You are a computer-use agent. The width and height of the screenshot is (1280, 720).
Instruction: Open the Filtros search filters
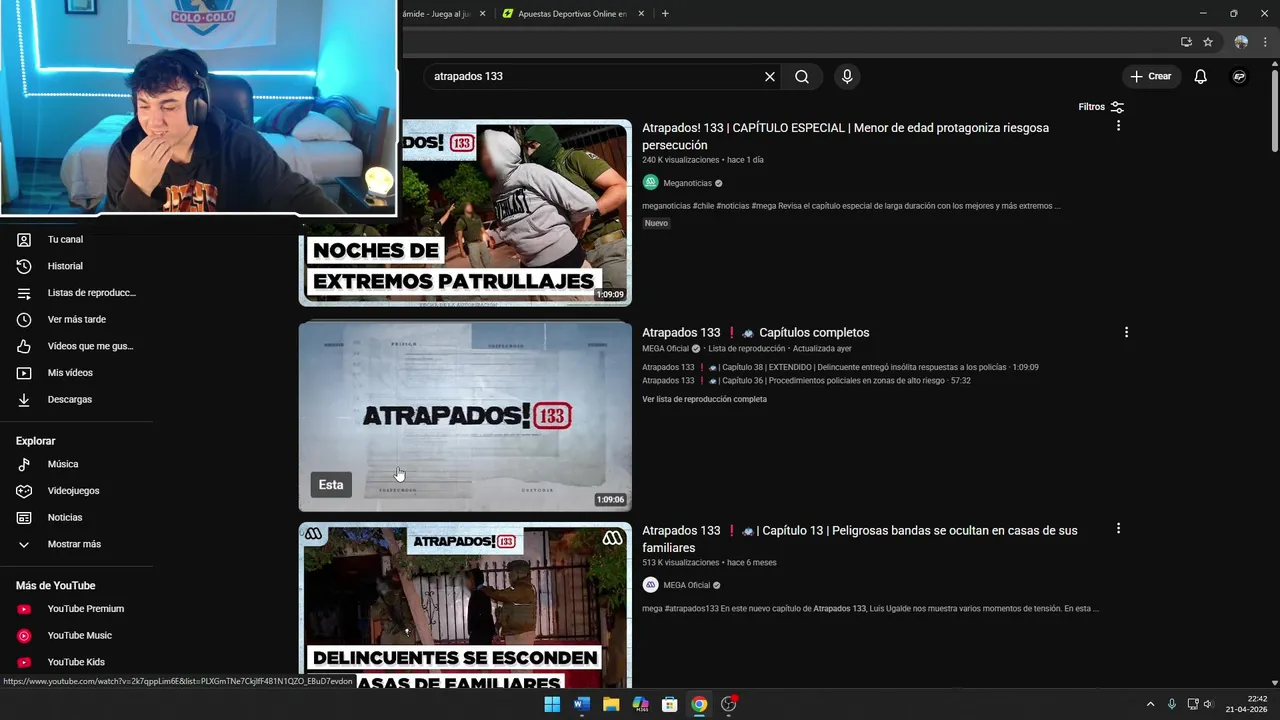(x=1101, y=107)
